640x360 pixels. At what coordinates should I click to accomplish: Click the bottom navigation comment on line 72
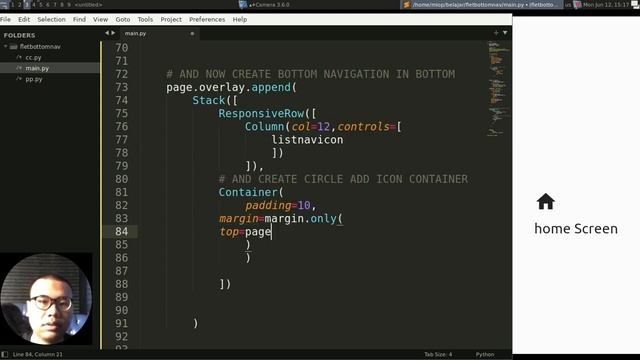[x=311, y=74]
